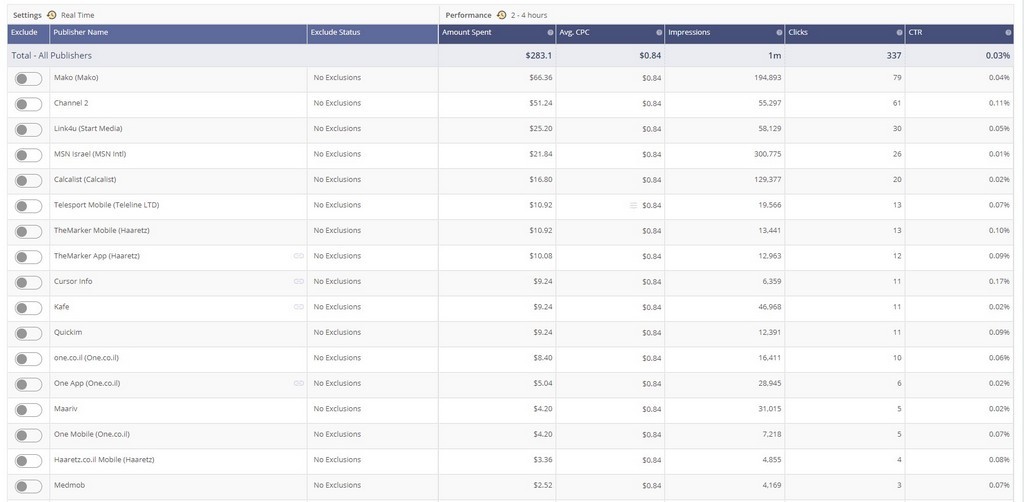
Task: Toggle exclude switch for Quickim
Action: tap(29, 334)
